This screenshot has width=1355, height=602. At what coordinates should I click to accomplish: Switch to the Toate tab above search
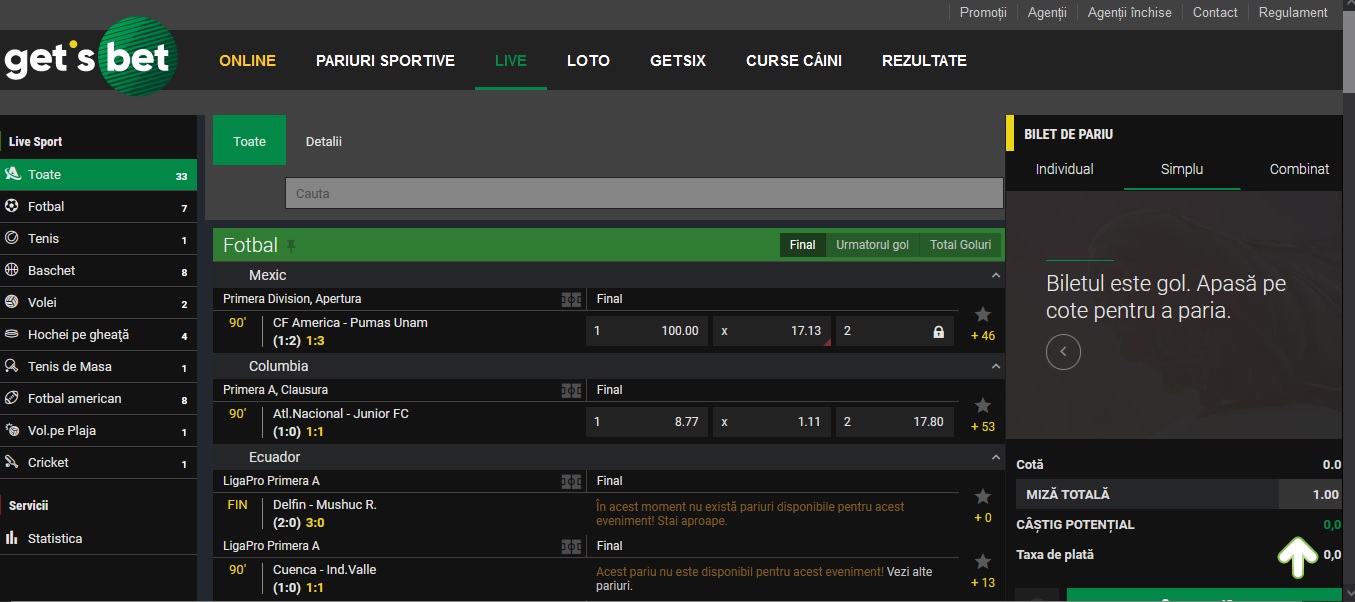tap(249, 141)
